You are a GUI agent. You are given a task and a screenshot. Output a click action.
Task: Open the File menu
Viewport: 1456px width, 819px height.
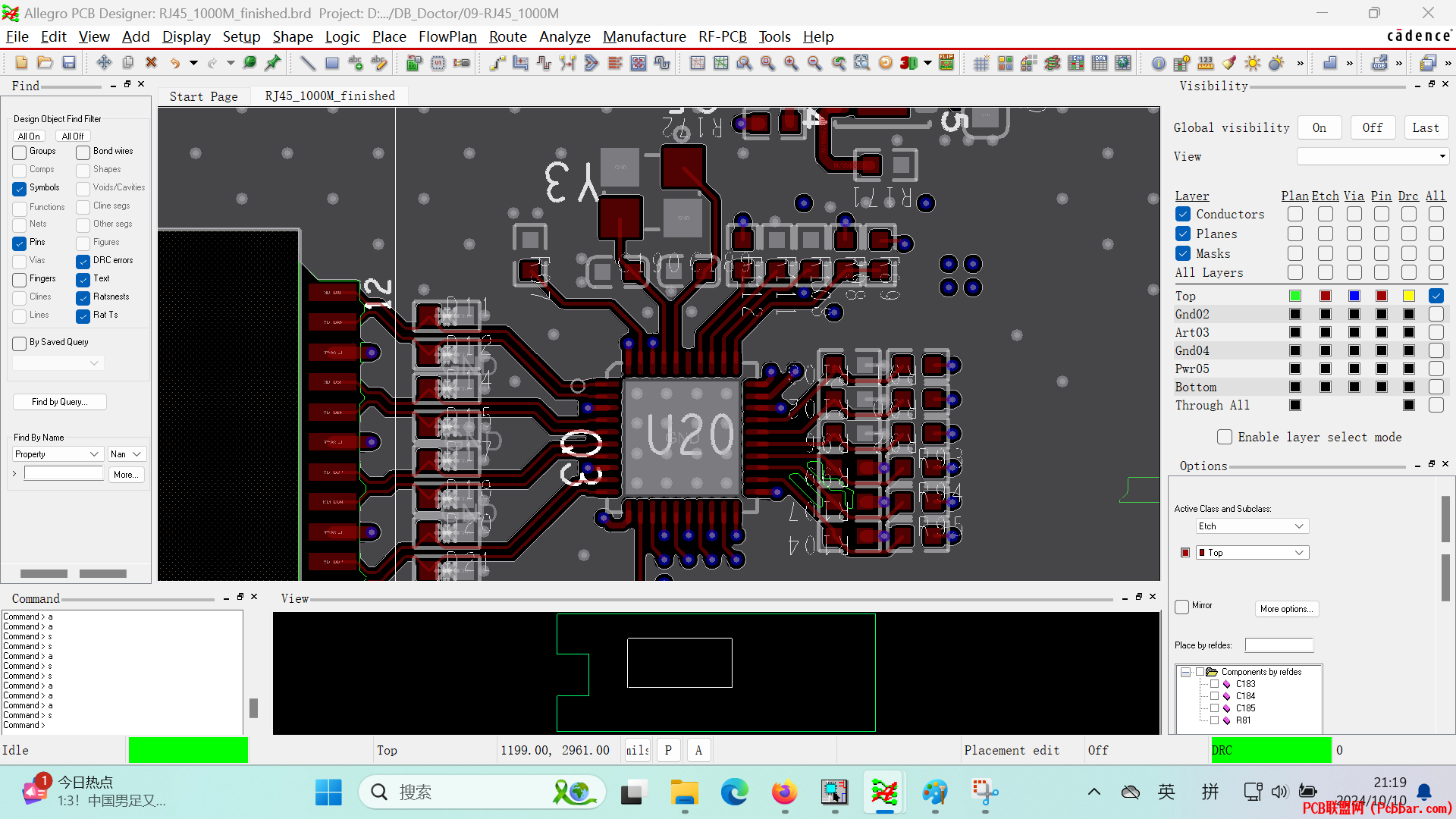pyautogui.click(x=17, y=36)
